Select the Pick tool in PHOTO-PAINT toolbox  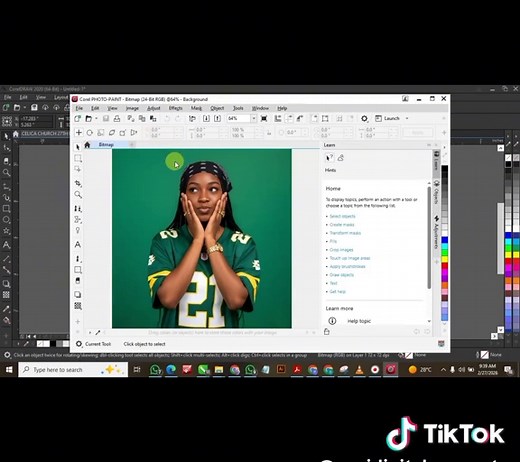click(x=78, y=147)
